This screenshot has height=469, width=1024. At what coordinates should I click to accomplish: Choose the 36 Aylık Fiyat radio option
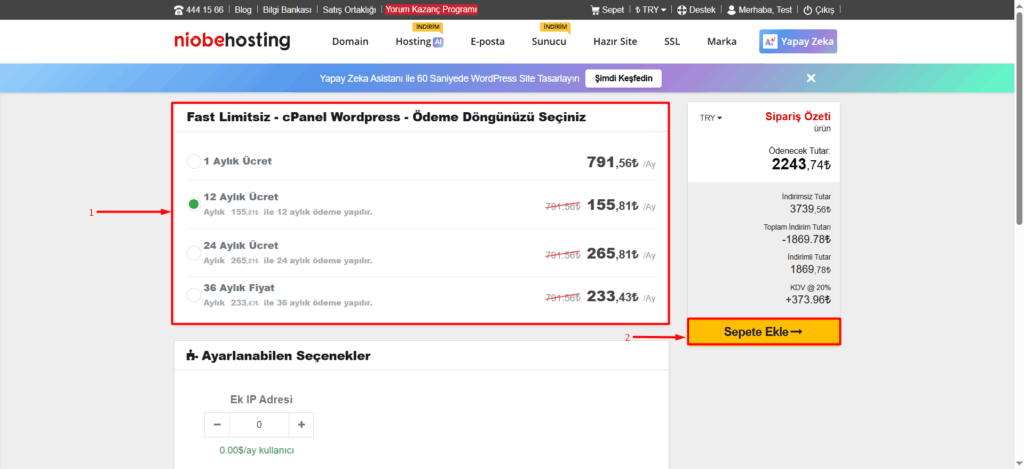click(194, 295)
